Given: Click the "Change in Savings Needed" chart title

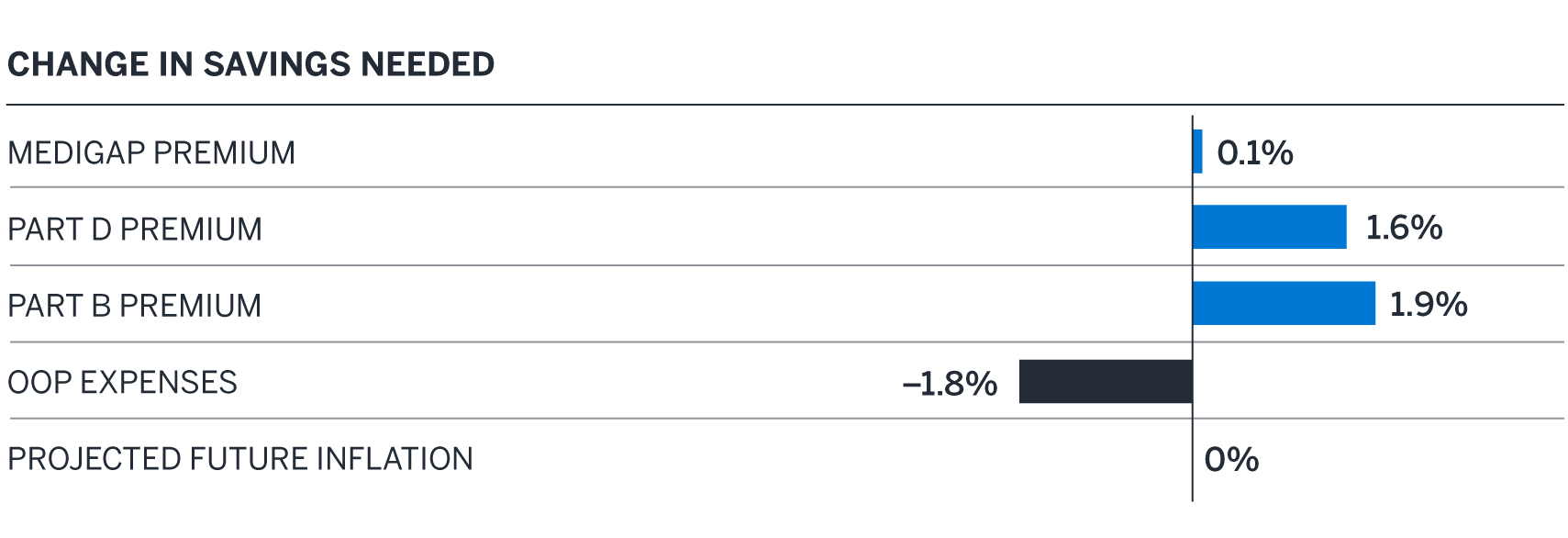Looking at the screenshot, I should point(250,64).
